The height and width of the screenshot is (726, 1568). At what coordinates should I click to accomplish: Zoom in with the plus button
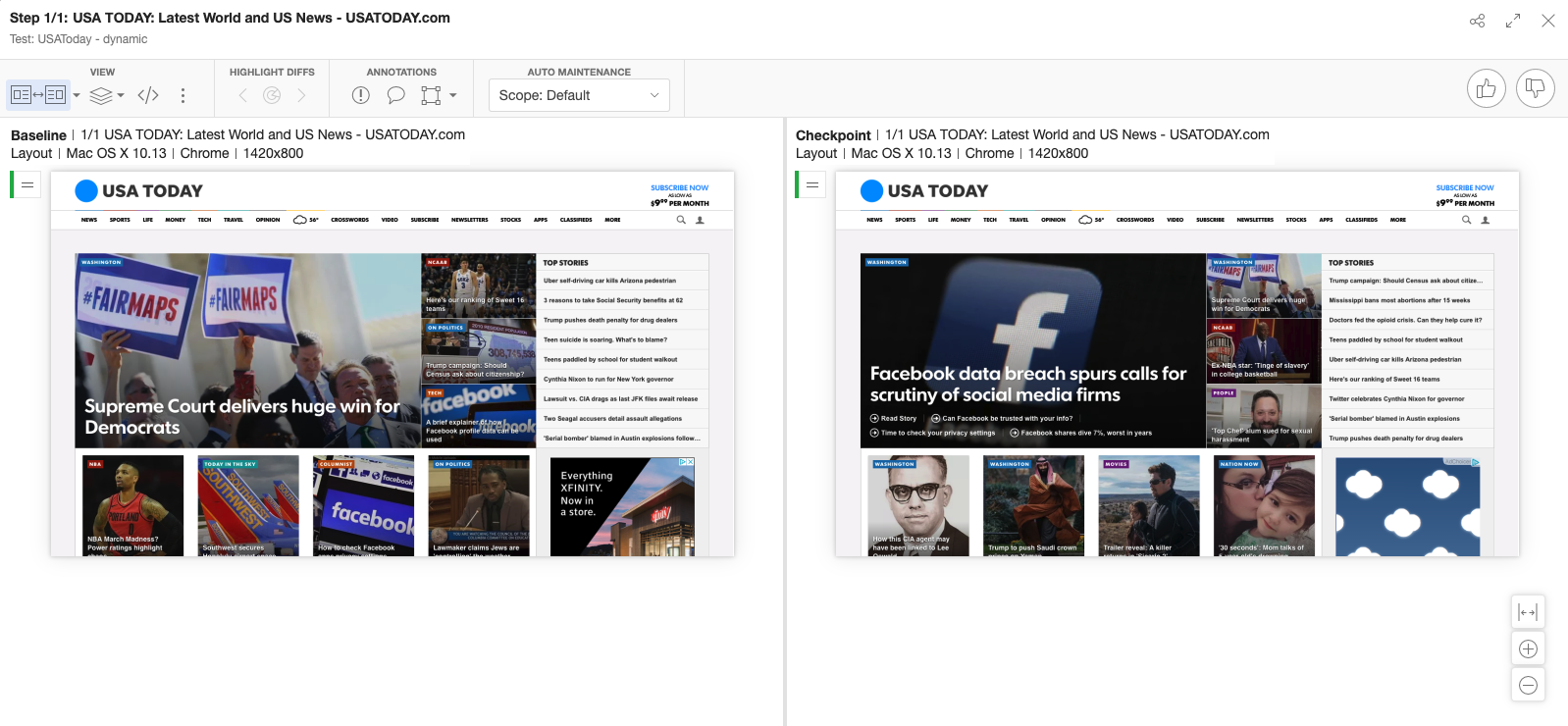coord(1528,648)
